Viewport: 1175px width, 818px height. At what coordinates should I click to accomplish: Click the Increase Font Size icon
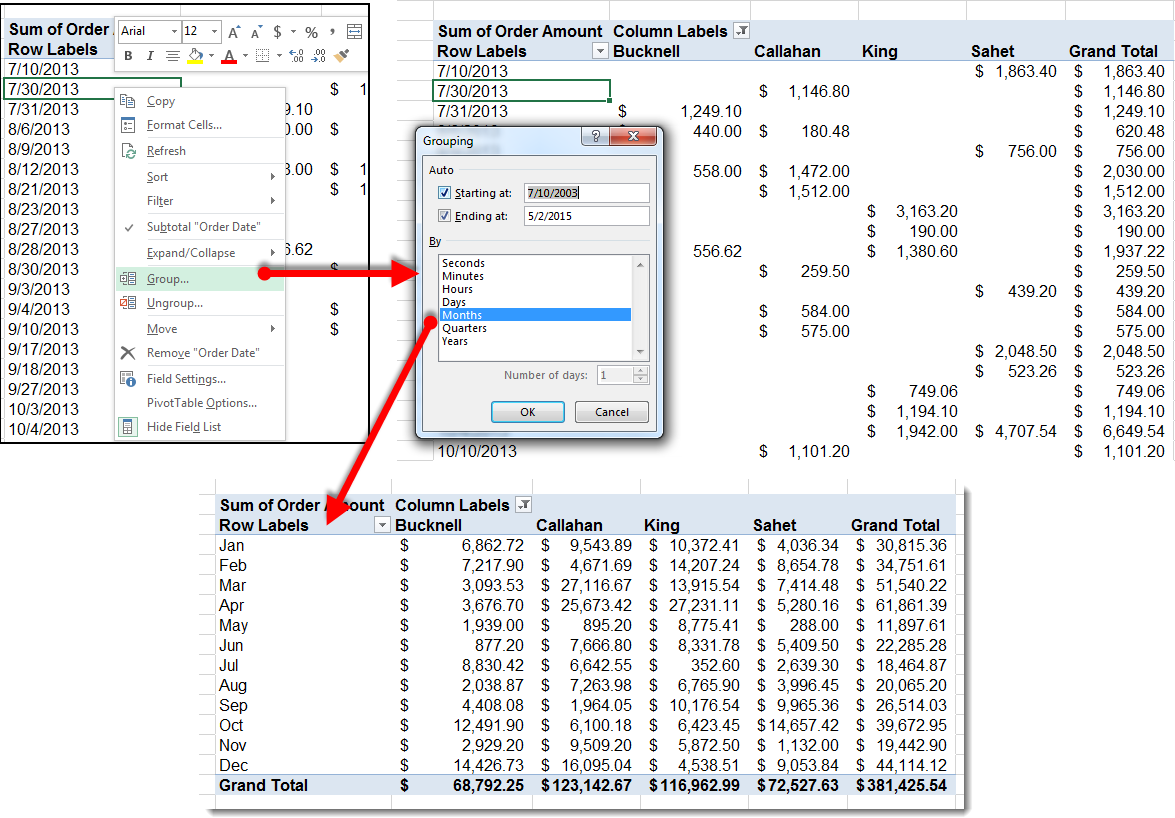233,32
